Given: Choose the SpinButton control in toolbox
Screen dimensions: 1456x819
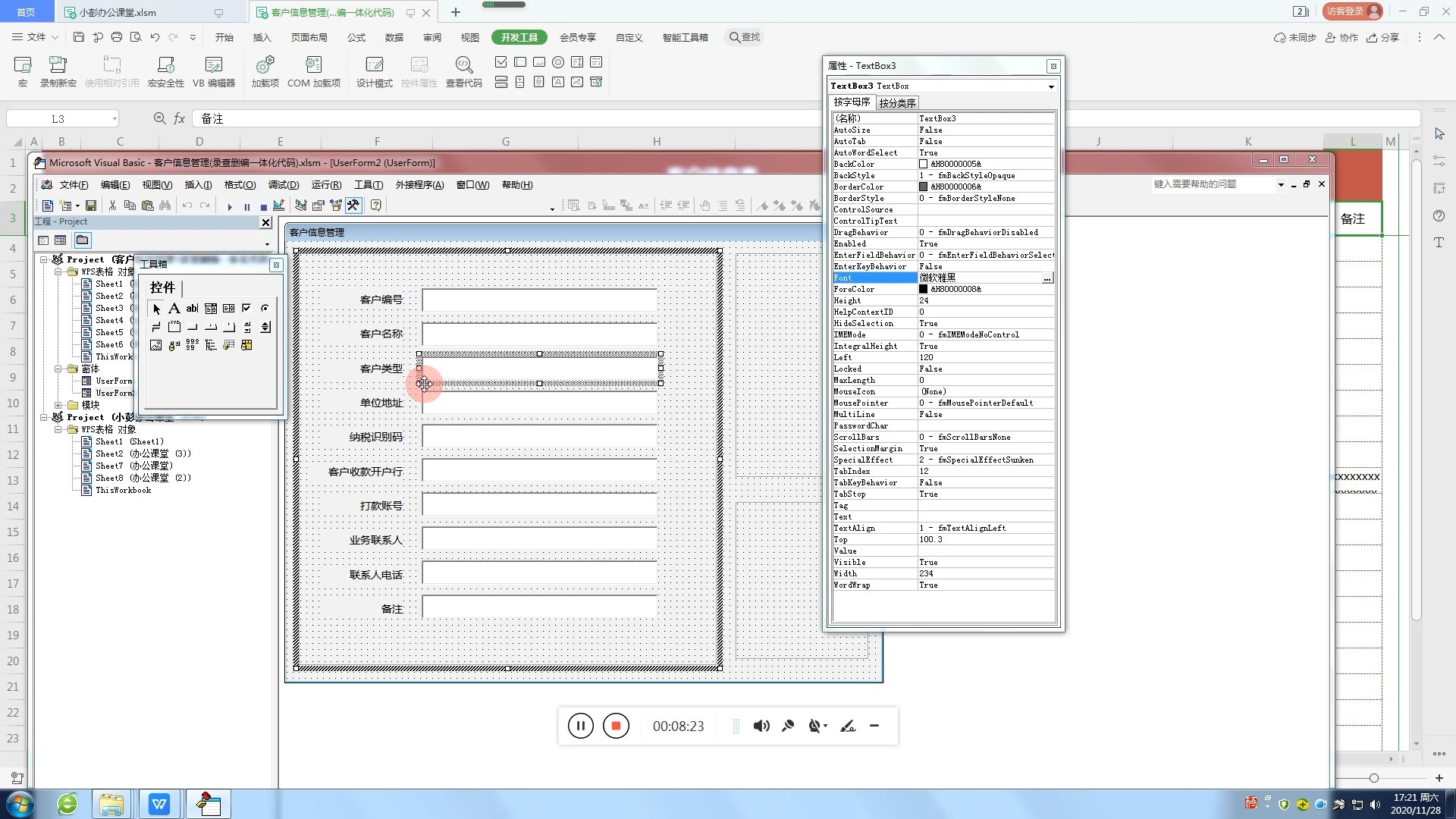Looking at the screenshot, I should 265,327.
